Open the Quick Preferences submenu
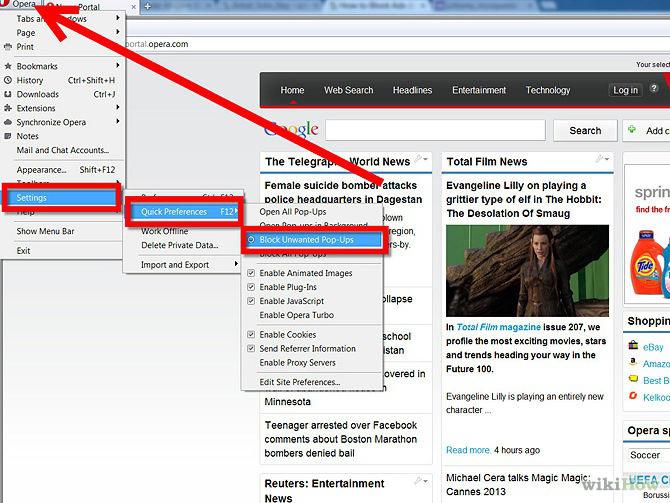Image resolution: width=670 pixels, height=503 pixels. pyautogui.click(x=184, y=212)
